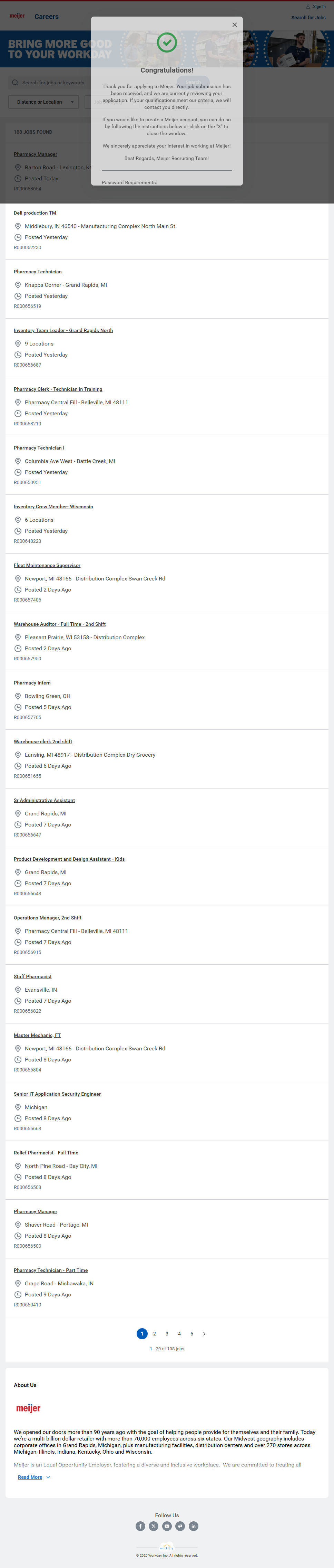Click the YouTube icon in footer

coord(167,1526)
